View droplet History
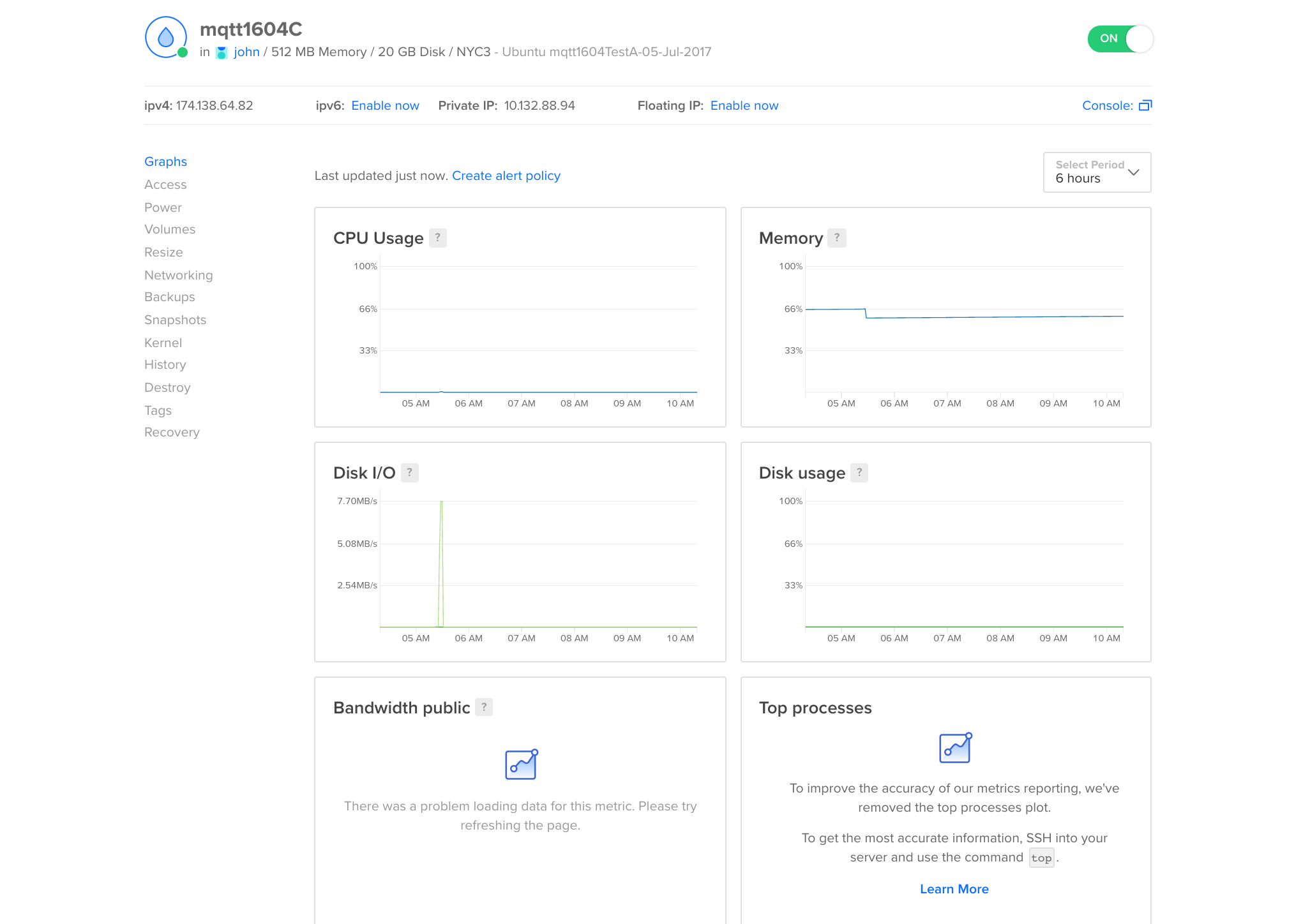Image resolution: width=1310 pixels, height=924 pixels. [x=165, y=364]
